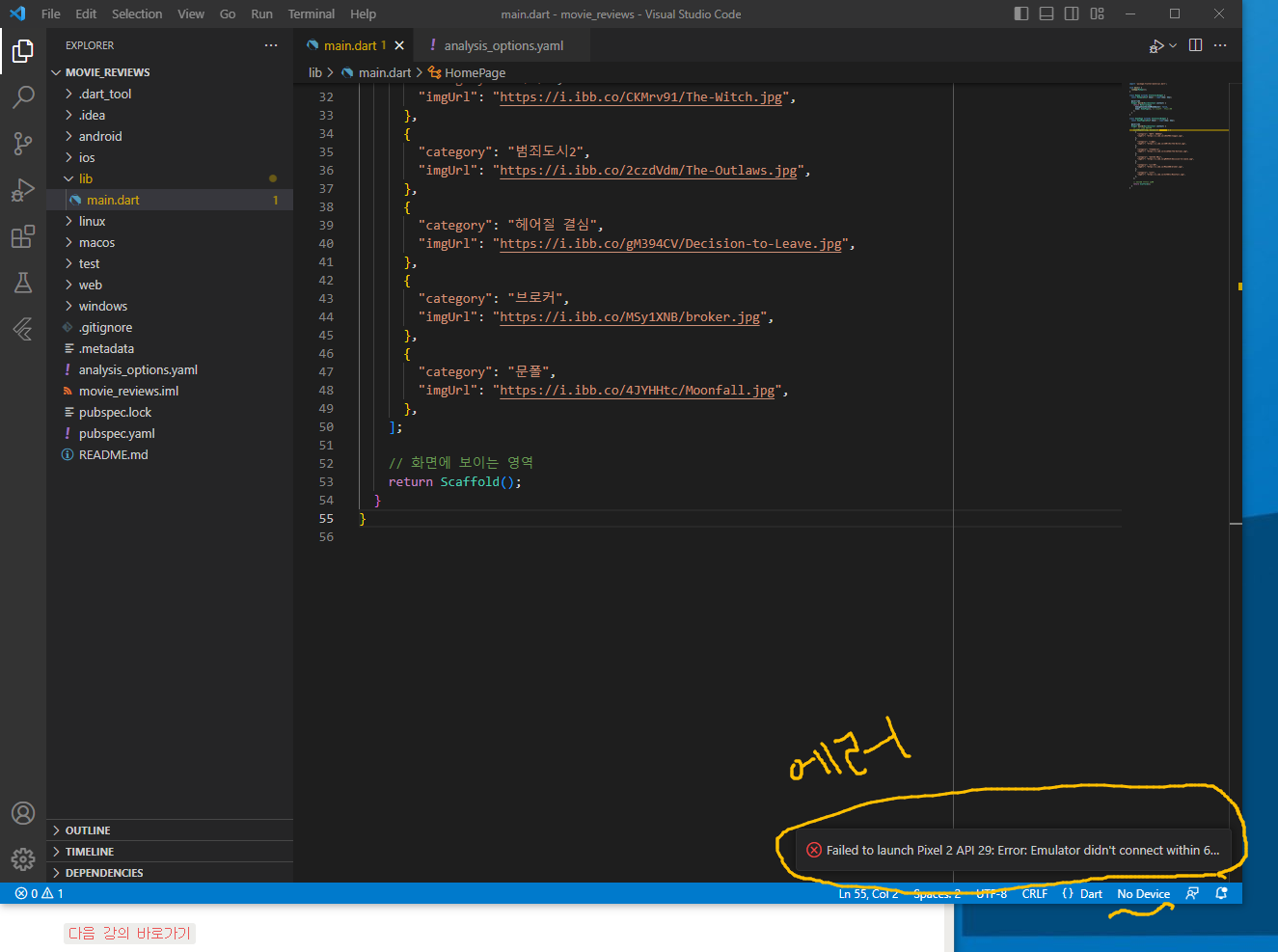Toggle primary side bar layout icon
This screenshot has width=1278, height=952.
pos(1021,14)
